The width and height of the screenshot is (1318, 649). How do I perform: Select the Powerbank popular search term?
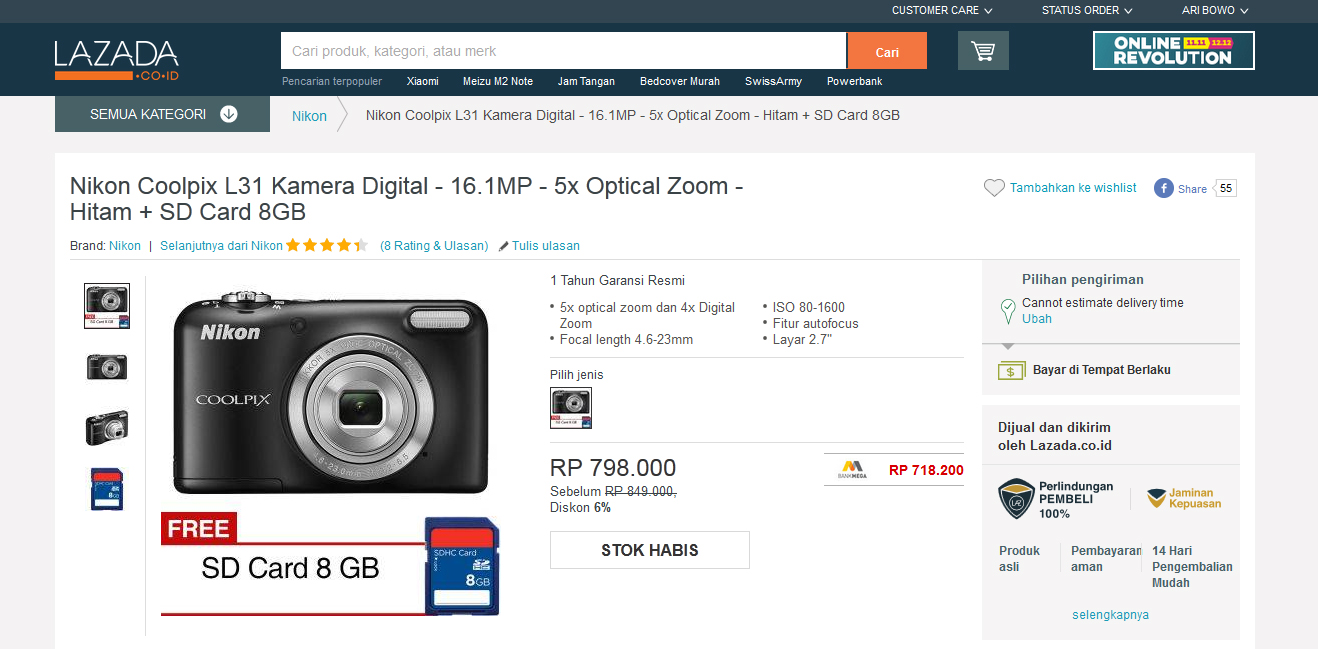(x=854, y=81)
